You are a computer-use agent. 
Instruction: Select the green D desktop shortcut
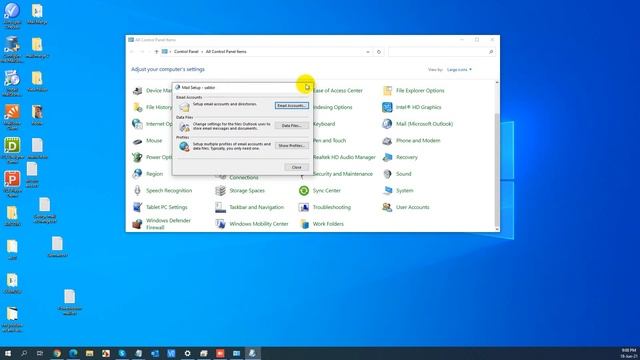point(12,150)
